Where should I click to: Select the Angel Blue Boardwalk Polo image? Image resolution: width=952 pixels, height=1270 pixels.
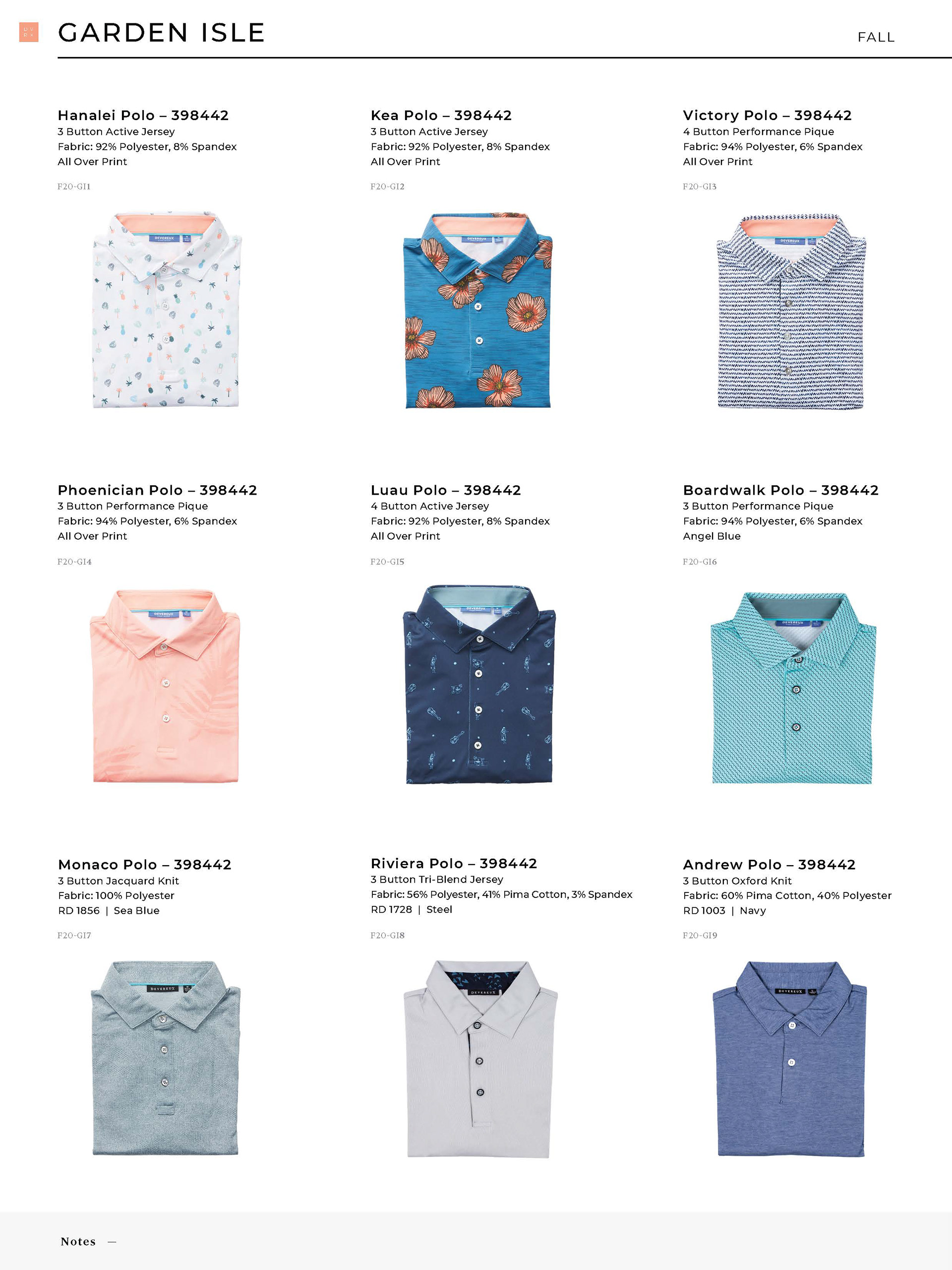point(793,688)
